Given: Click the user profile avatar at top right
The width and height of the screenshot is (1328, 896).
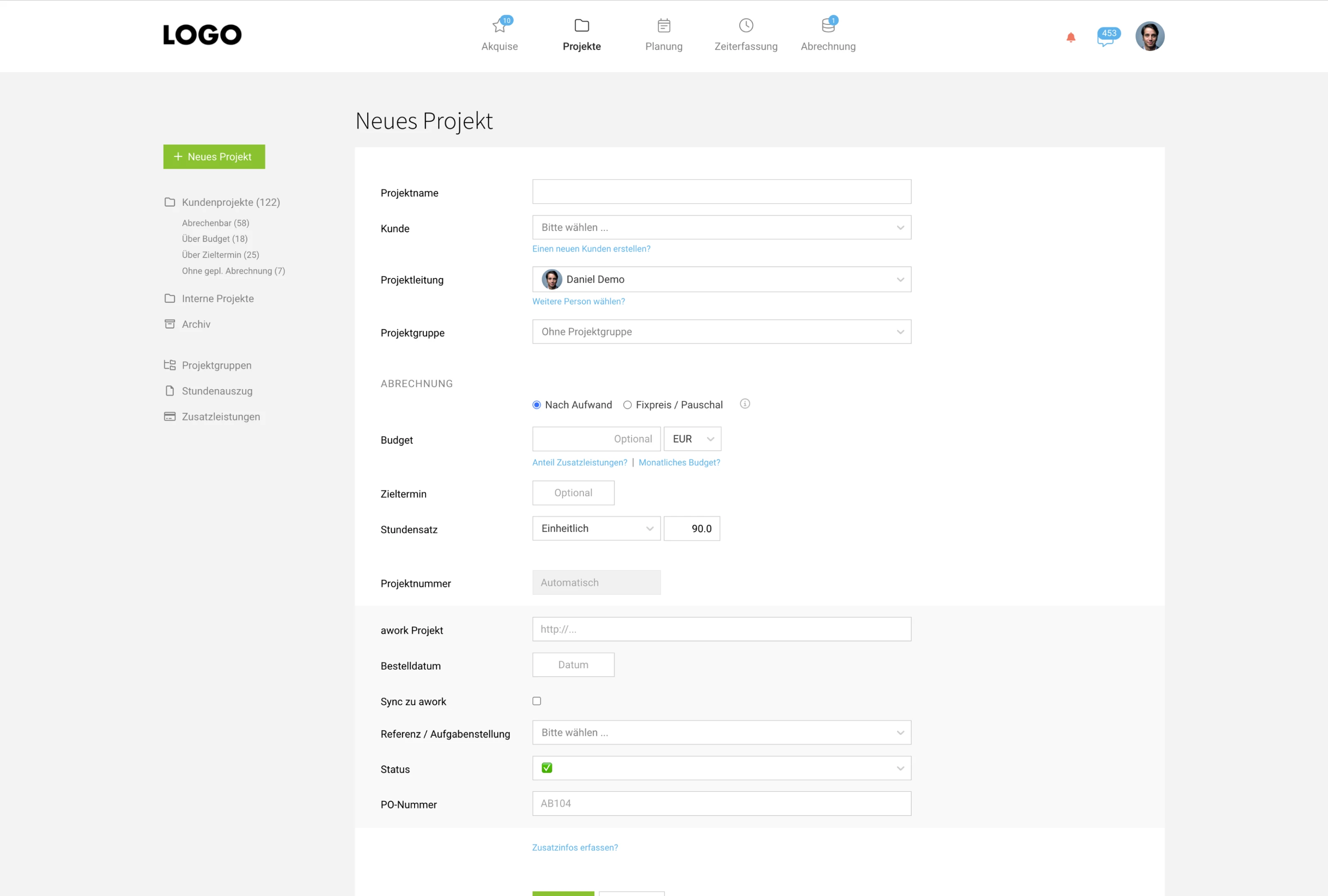Looking at the screenshot, I should (x=1150, y=37).
